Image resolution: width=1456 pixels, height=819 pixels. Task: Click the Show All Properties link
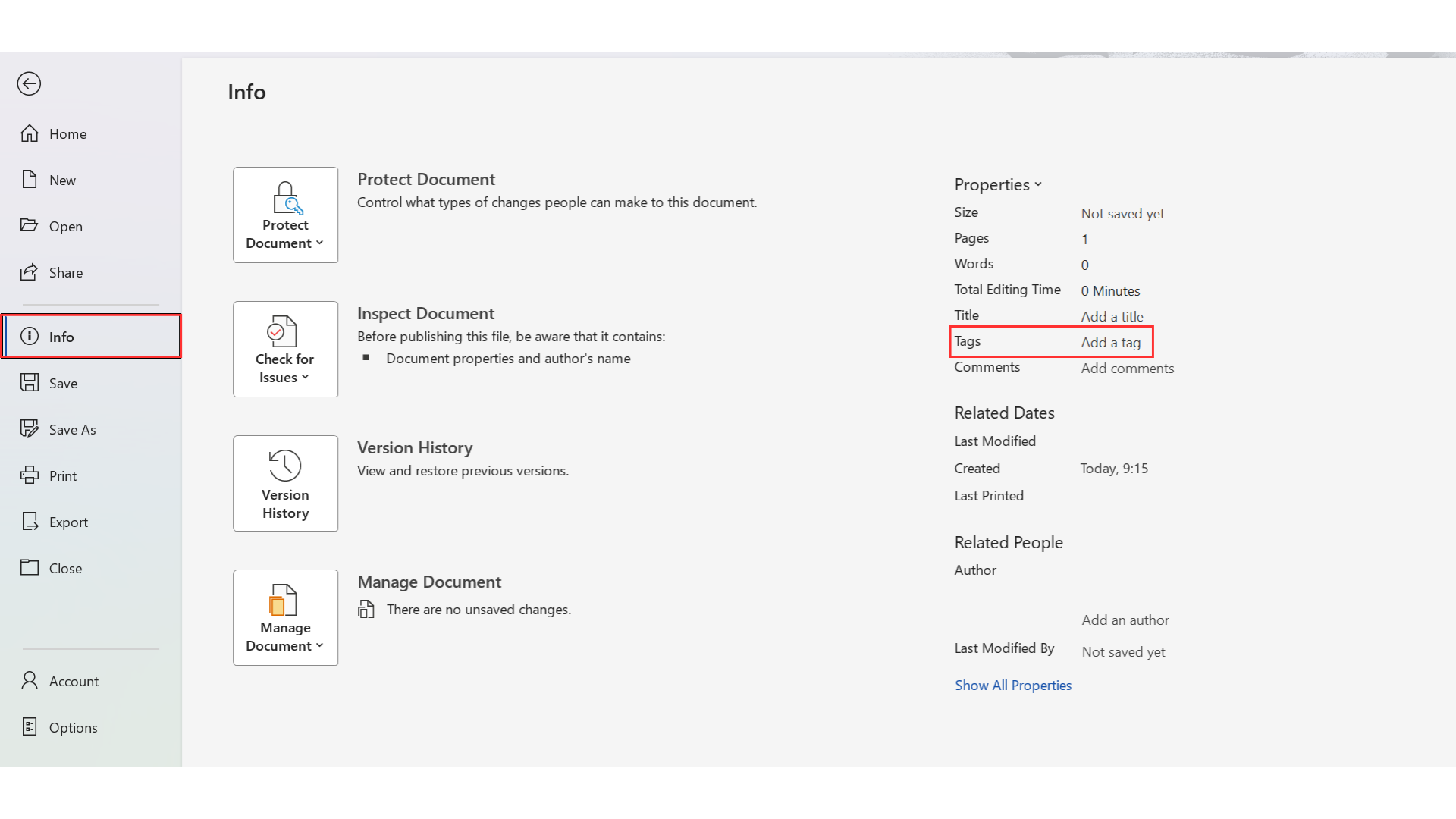click(1012, 685)
